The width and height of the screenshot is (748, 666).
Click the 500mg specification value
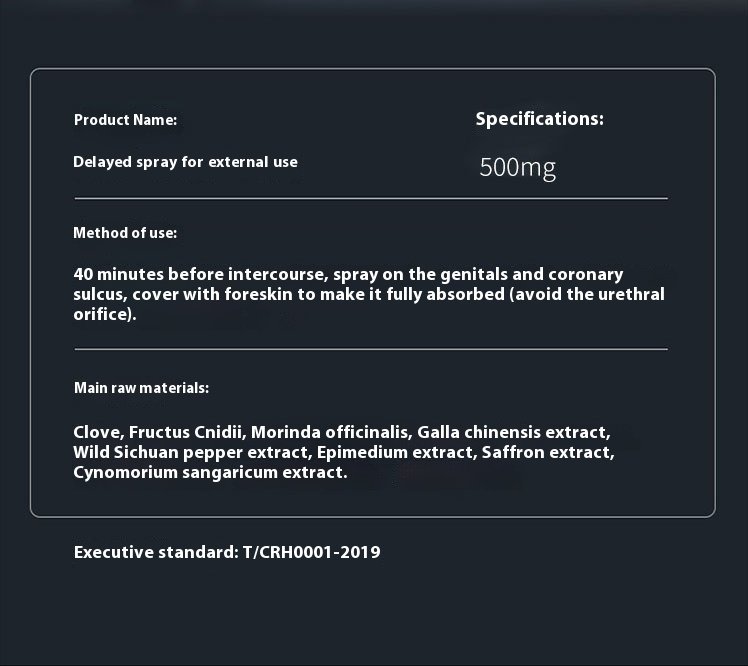[518, 168]
